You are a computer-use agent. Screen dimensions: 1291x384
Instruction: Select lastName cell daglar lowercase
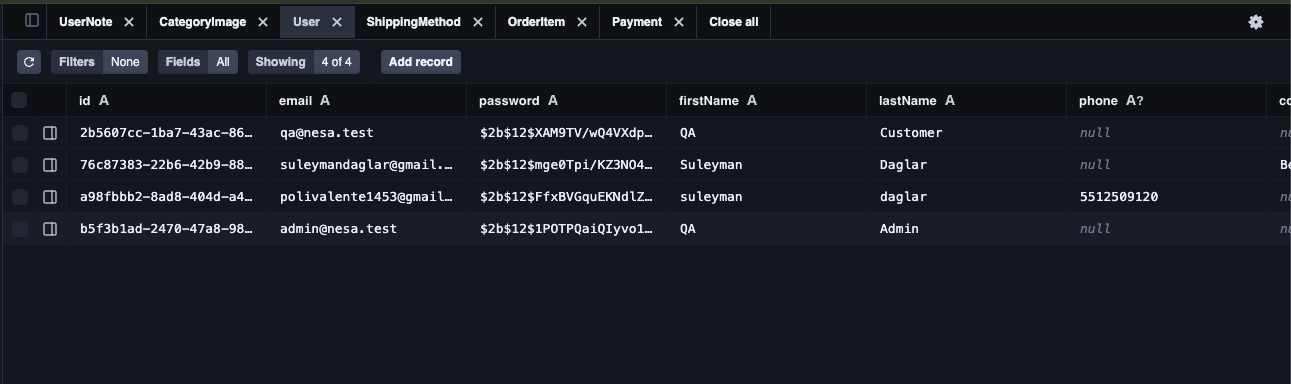tap(966, 197)
